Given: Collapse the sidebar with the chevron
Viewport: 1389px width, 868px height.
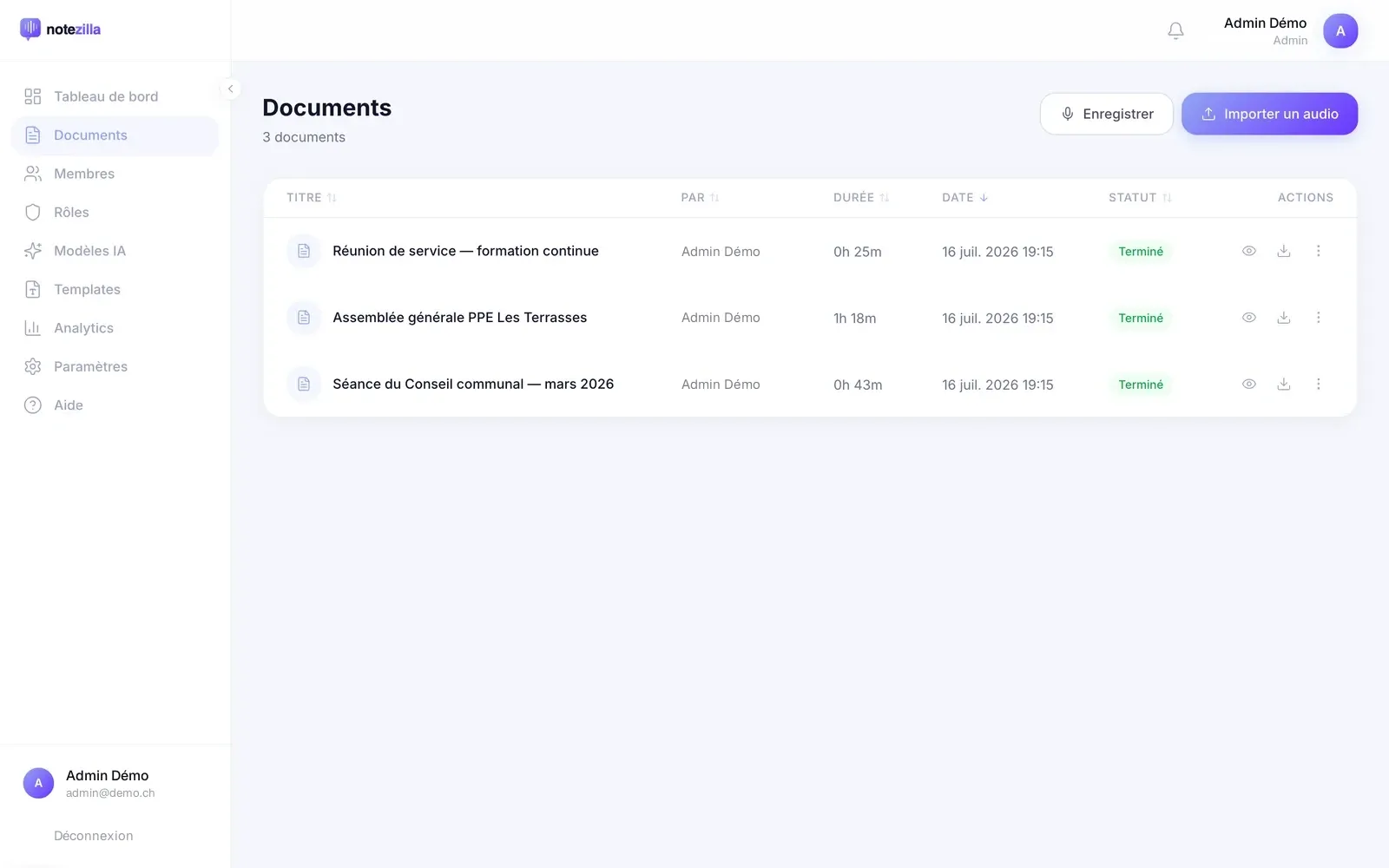Looking at the screenshot, I should pyautogui.click(x=230, y=89).
